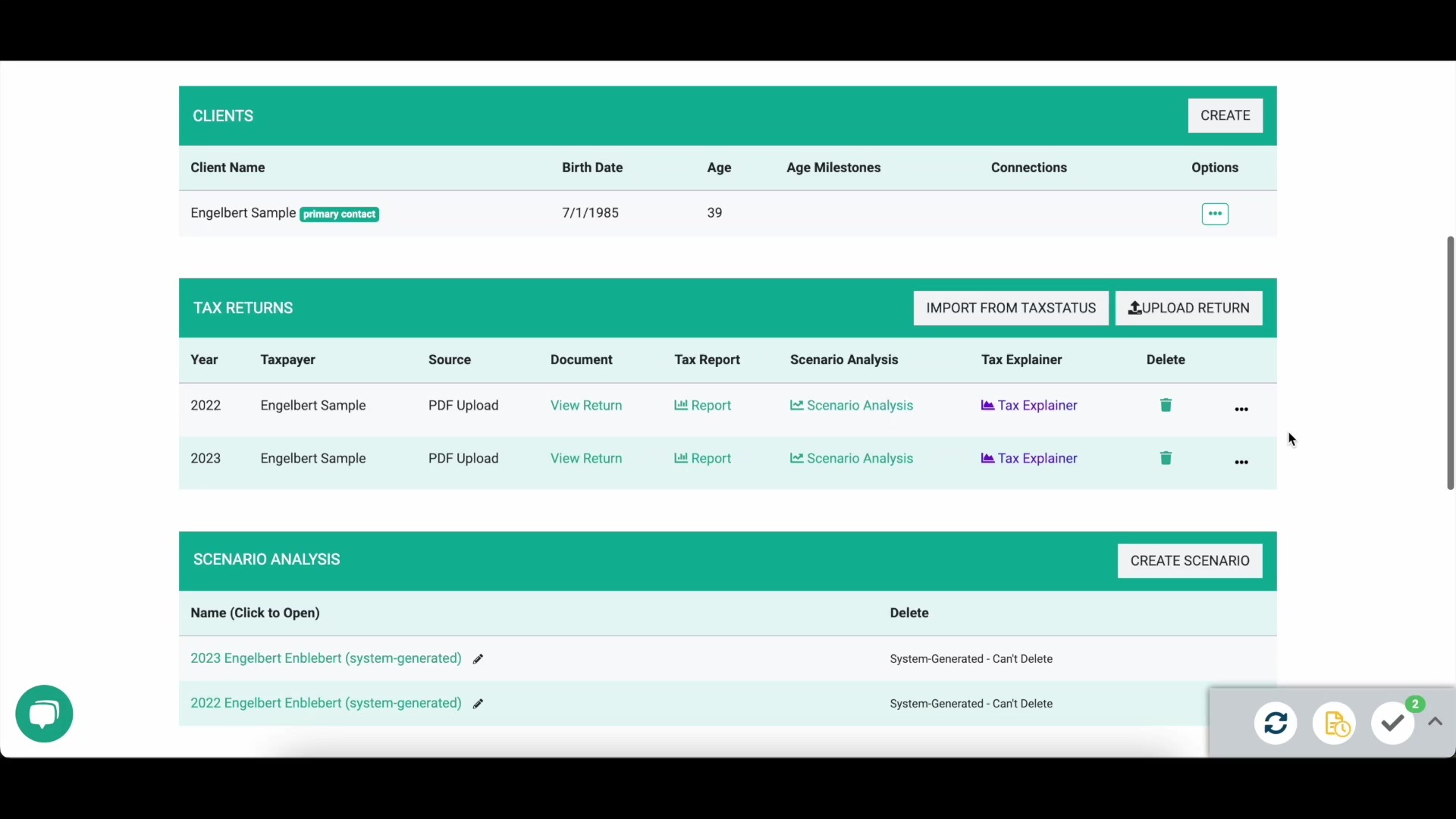1456x819 pixels.
Task: Create a new client with Create button
Action: [x=1225, y=115]
